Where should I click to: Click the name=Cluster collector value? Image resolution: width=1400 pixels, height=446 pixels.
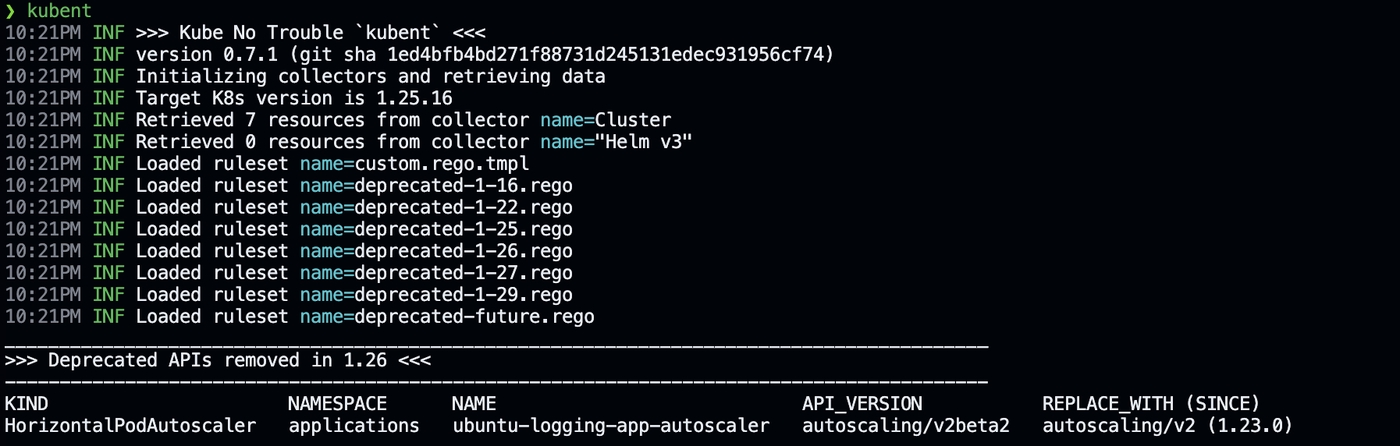coord(606,121)
